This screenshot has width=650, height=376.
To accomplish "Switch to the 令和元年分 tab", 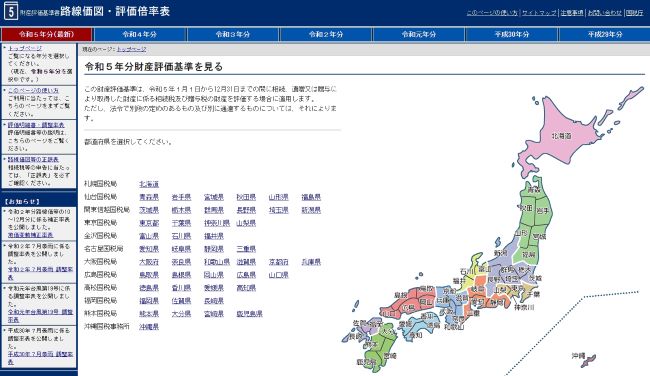I will pos(419,34).
